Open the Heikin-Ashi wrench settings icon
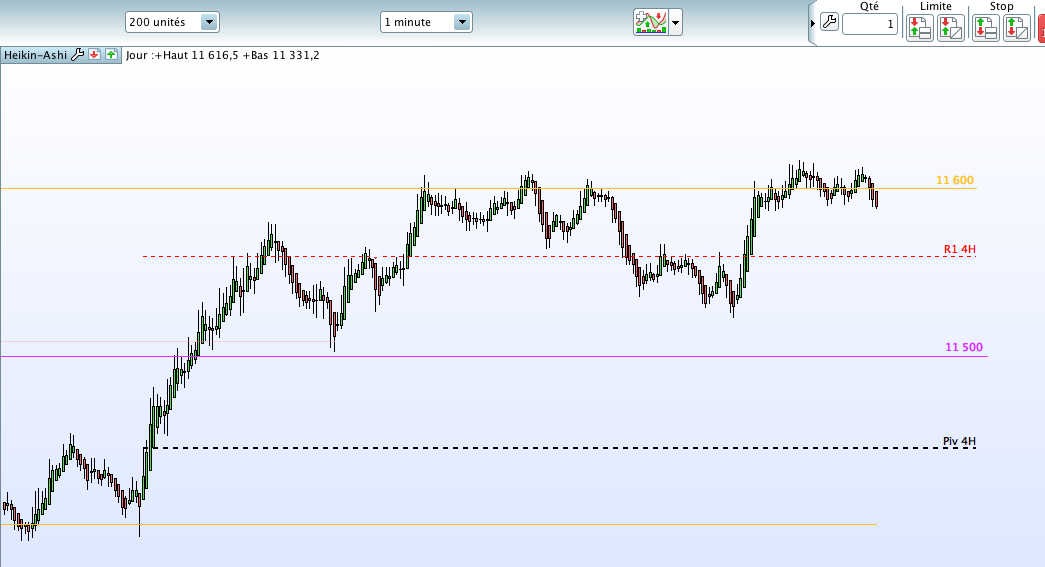The width and height of the screenshot is (1045, 567). pos(77,55)
